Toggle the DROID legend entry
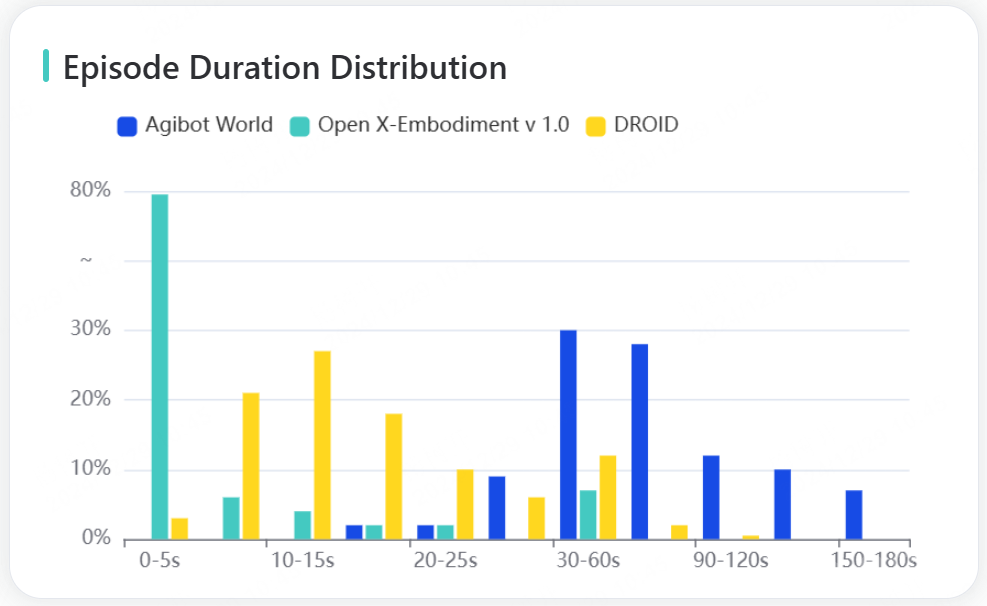The height and width of the screenshot is (606, 987). click(x=632, y=125)
